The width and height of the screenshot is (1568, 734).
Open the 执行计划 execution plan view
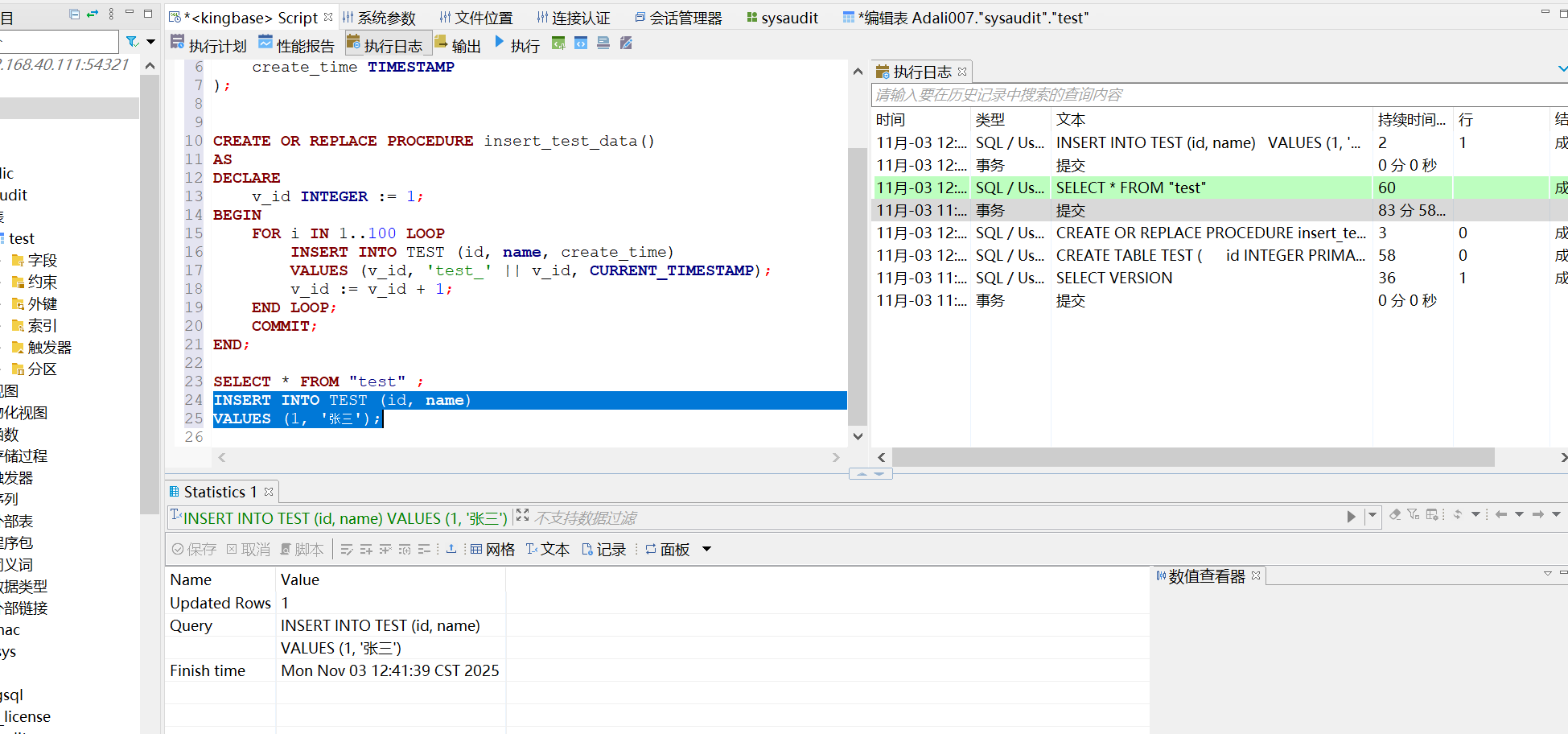[208, 45]
